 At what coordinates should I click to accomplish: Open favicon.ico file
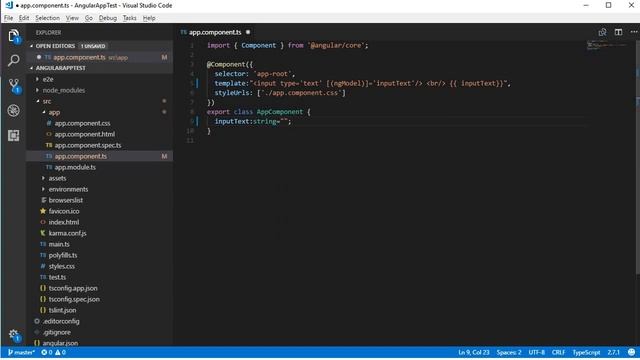(x=100, y=211)
